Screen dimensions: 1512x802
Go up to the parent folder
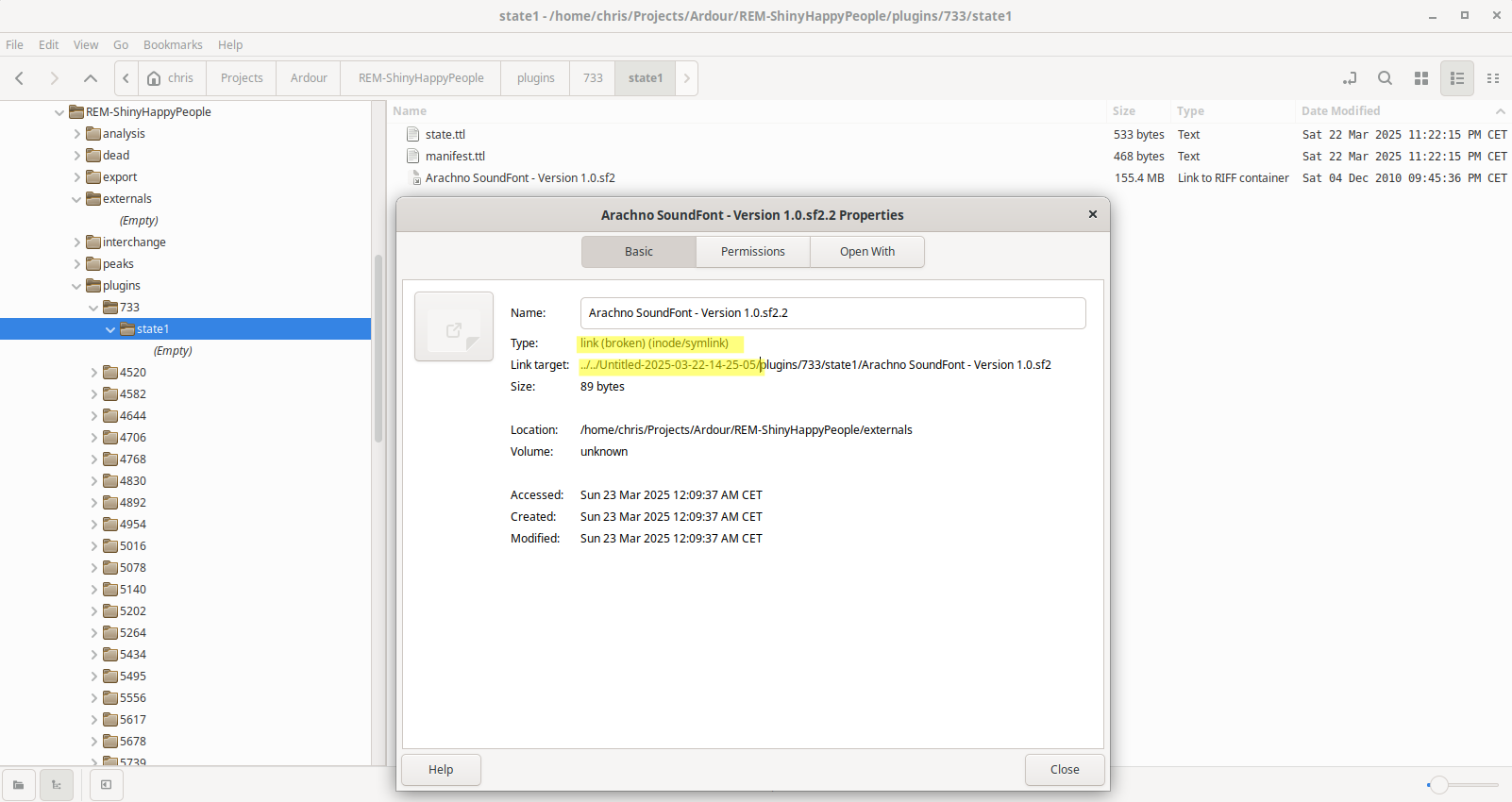91,78
